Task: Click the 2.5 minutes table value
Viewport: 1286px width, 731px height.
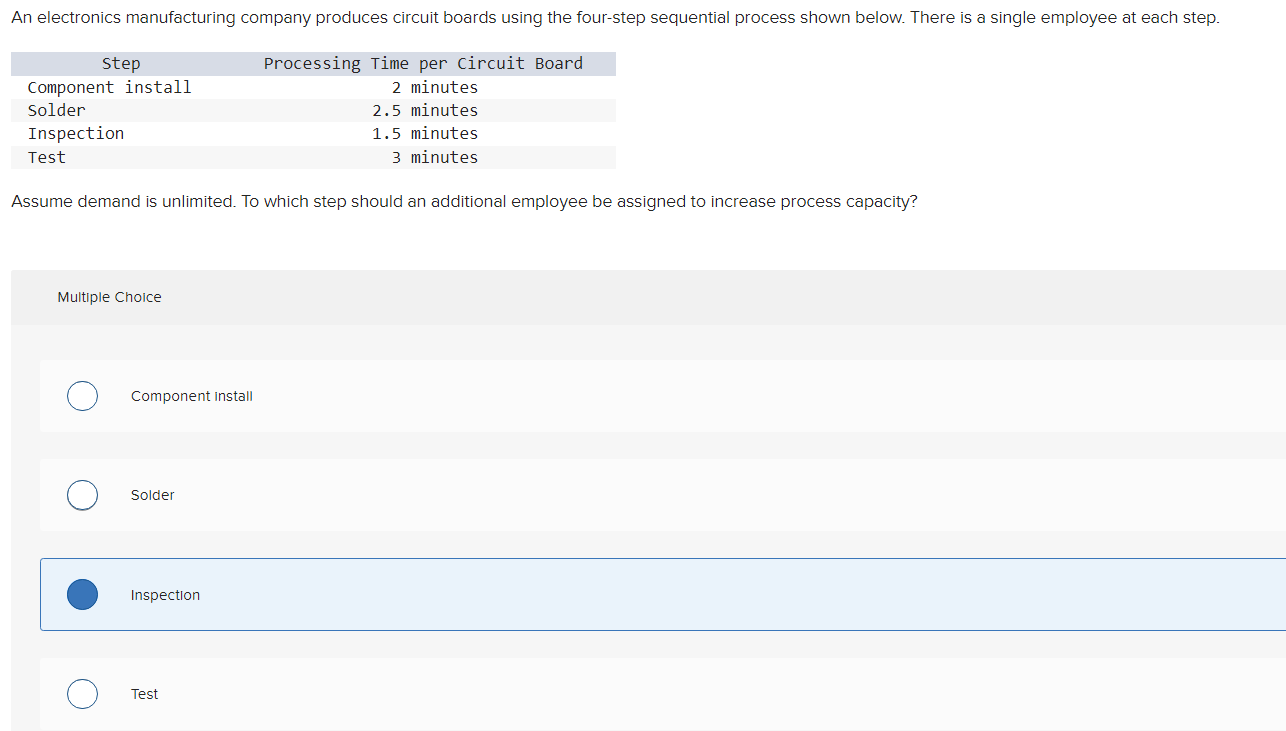Action: click(x=425, y=111)
